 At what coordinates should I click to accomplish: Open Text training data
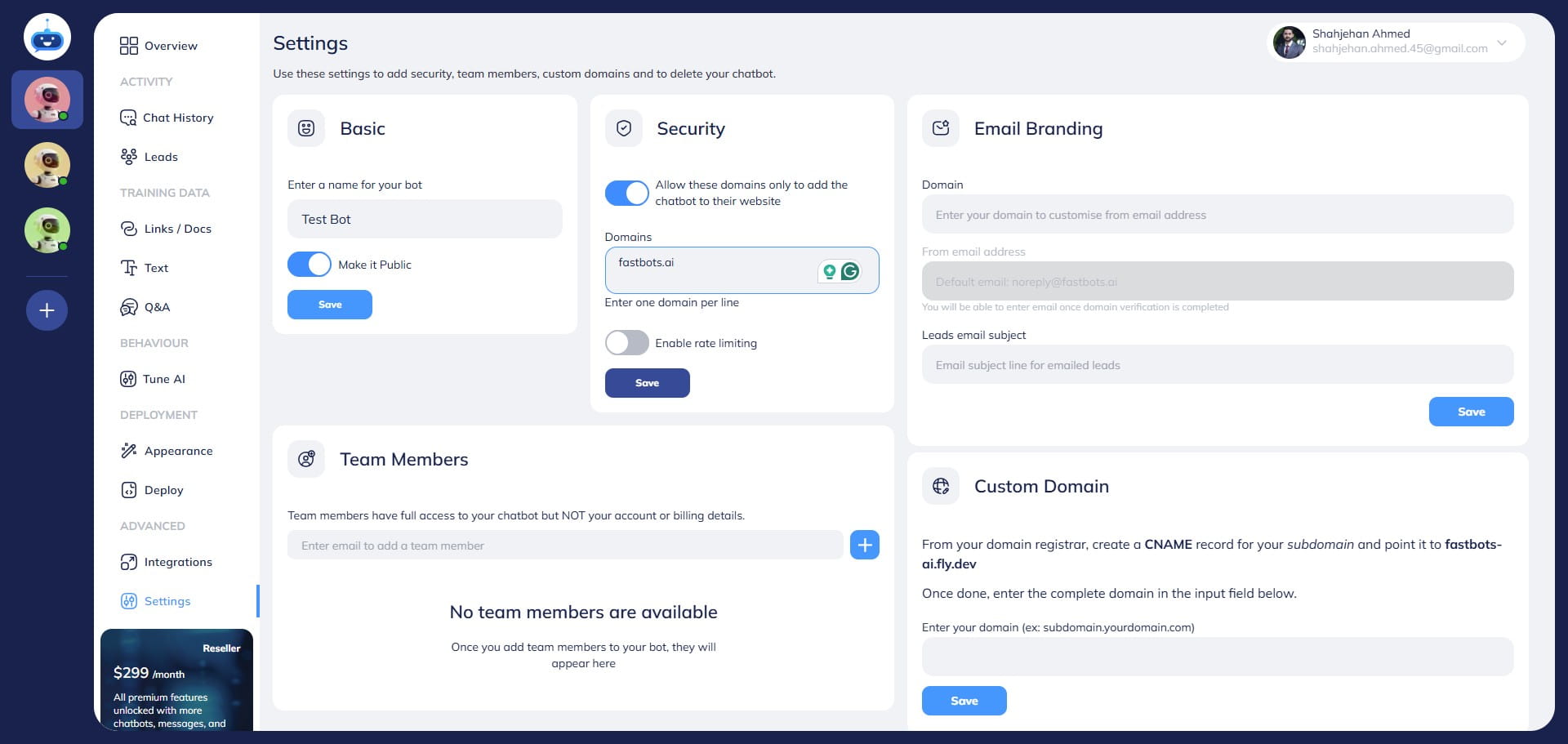(x=145, y=268)
